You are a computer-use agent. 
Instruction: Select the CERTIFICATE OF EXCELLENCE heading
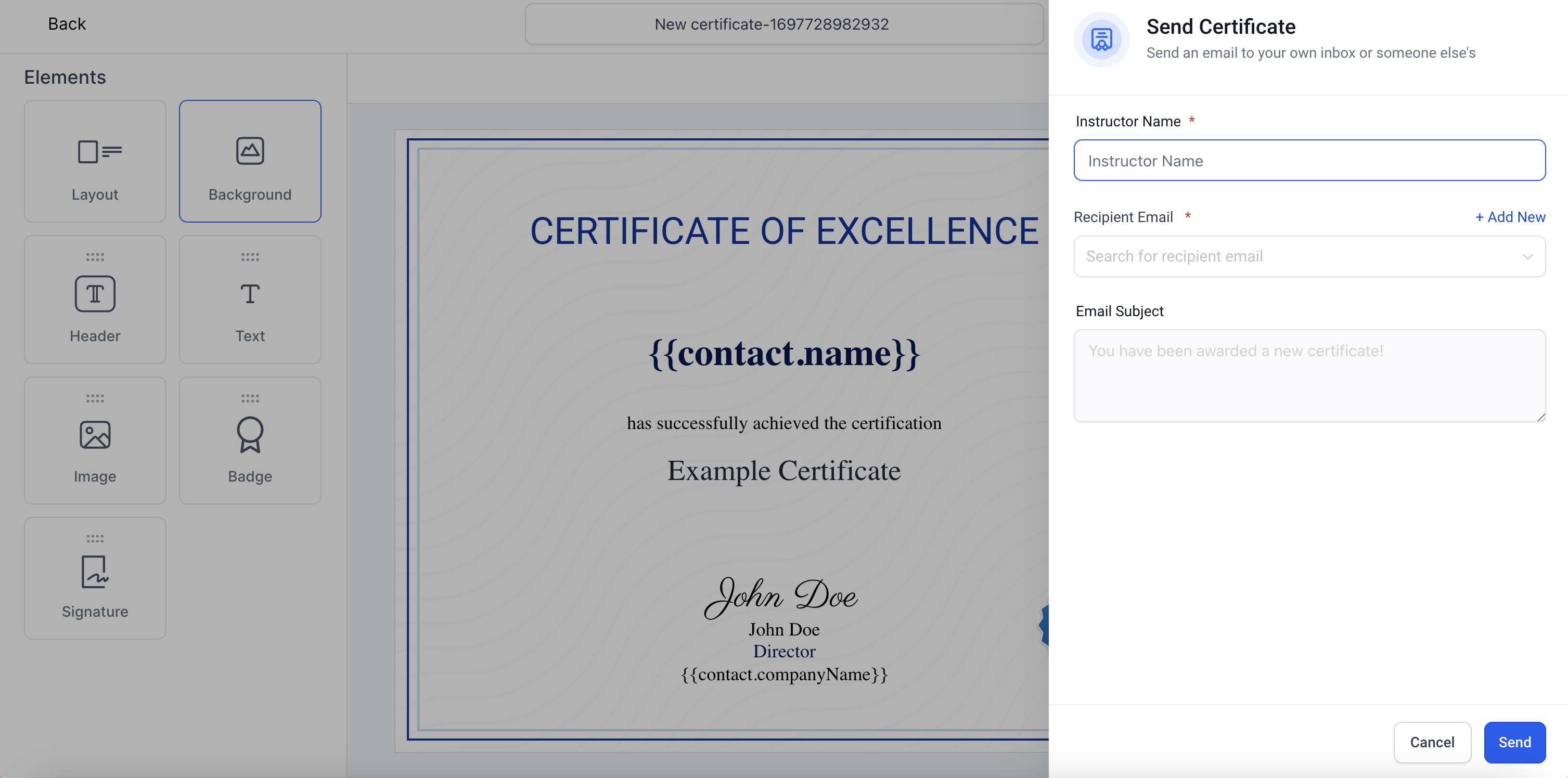pyautogui.click(x=783, y=231)
